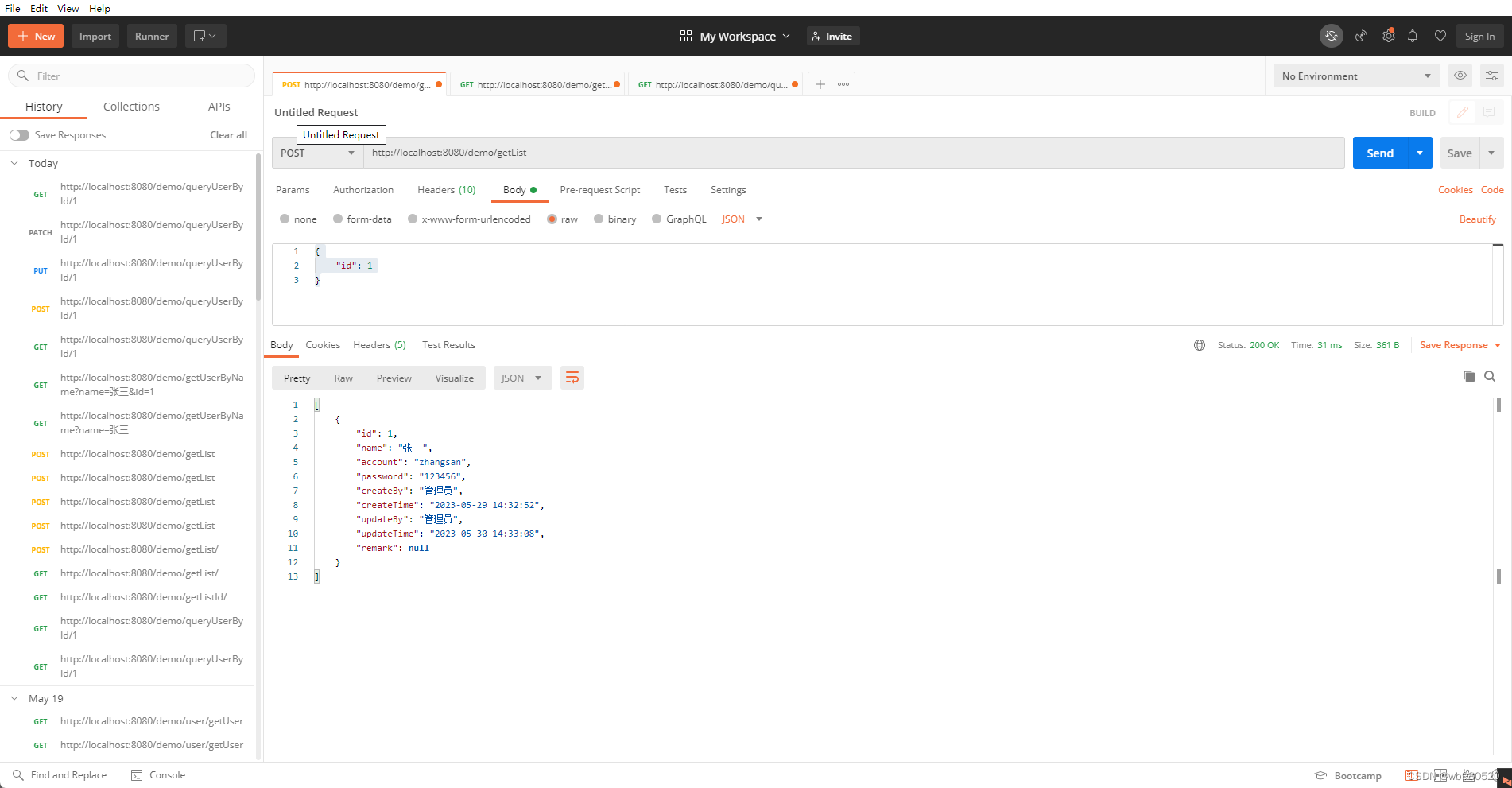
Task: Click the pencil edit icon near BUILD
Action: click(1463, 112)
